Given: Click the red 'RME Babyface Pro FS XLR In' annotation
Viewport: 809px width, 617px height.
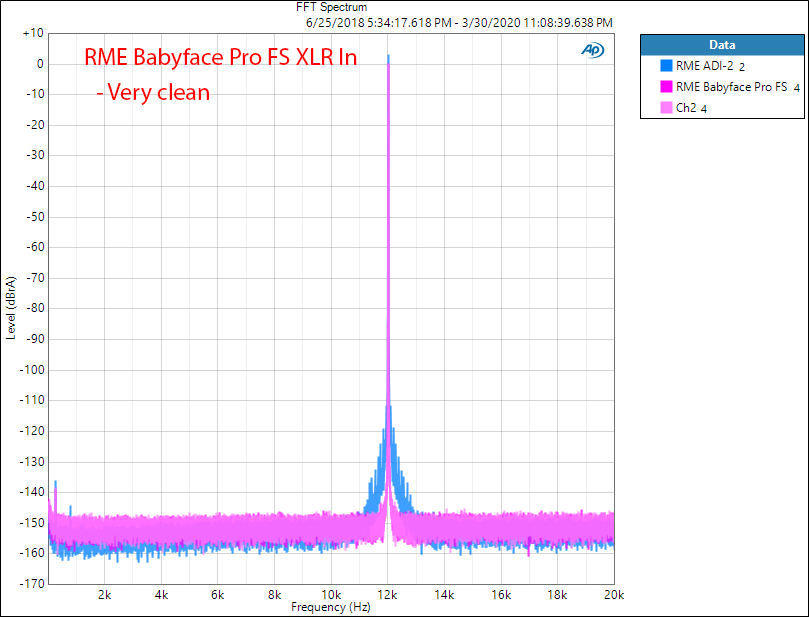Looking at the screenshot, I should coord(220,57).
